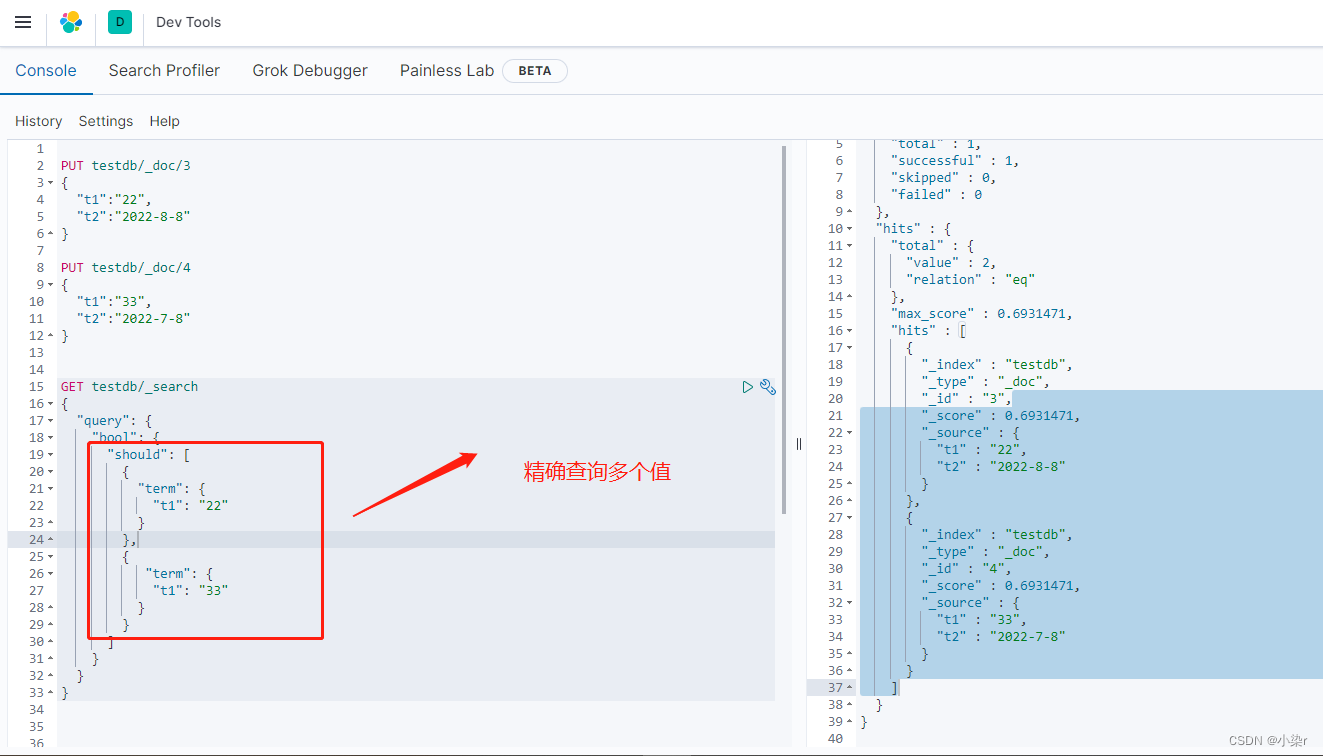Open console Settings

click(106, 121)
